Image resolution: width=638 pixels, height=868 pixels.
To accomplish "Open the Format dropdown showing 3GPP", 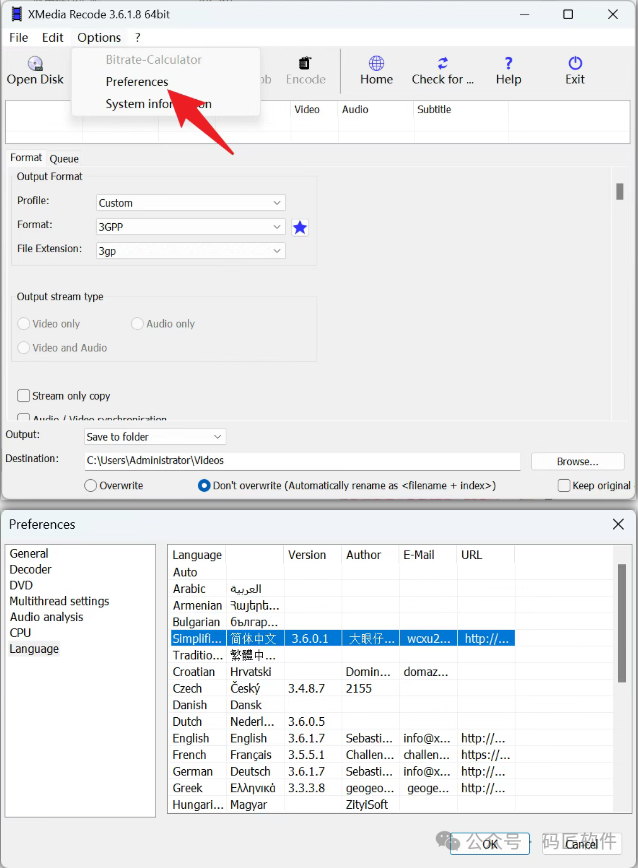I will (190, 227).
